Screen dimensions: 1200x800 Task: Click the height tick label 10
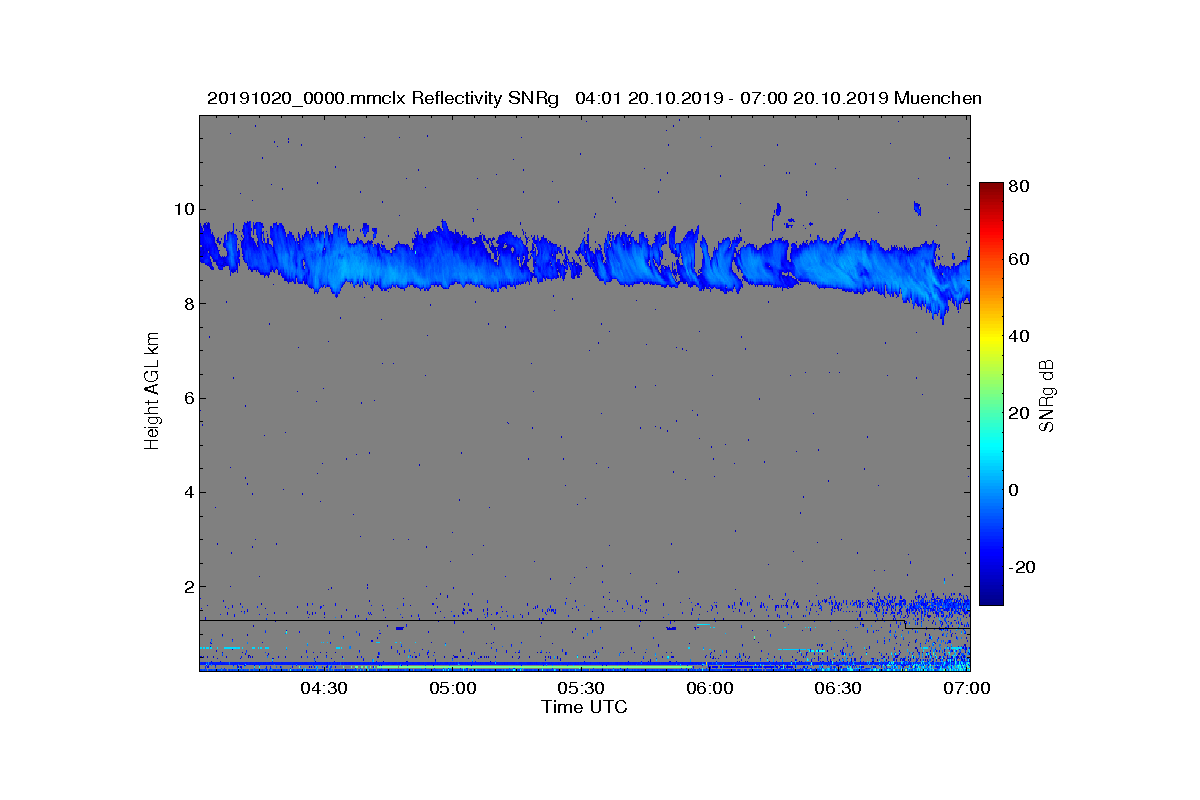pyautogui.click(x=183, y=209)
